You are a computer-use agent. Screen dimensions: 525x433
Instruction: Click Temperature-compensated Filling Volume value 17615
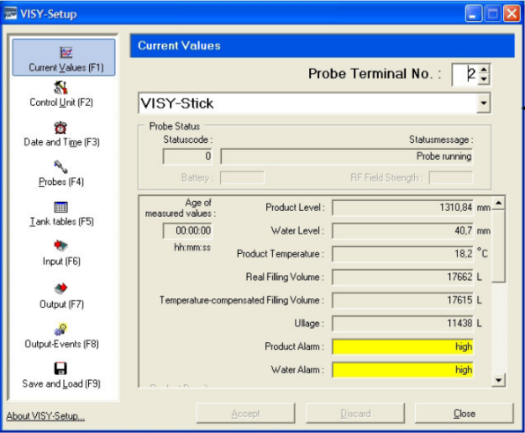pos(402,300)
